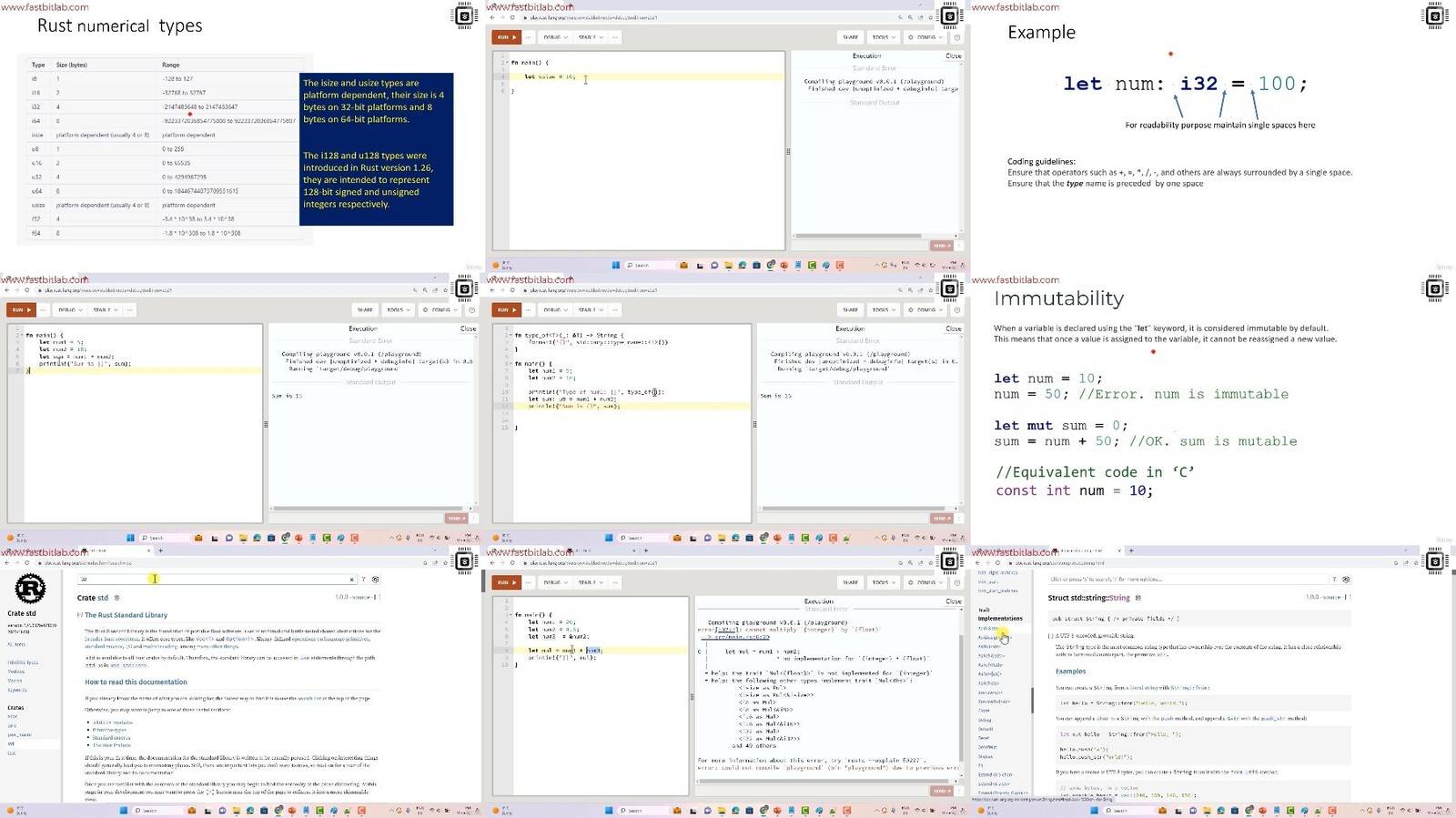Image resolution: width=1456 pixels, height=818 pixels.
Task: Click SHARE in the type_of function playground
Action: click(x=850, y=309)
